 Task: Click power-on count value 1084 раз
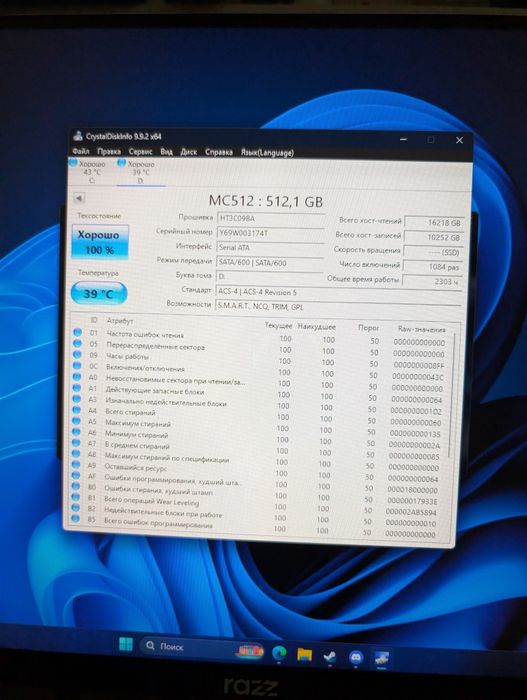point(432,267)
